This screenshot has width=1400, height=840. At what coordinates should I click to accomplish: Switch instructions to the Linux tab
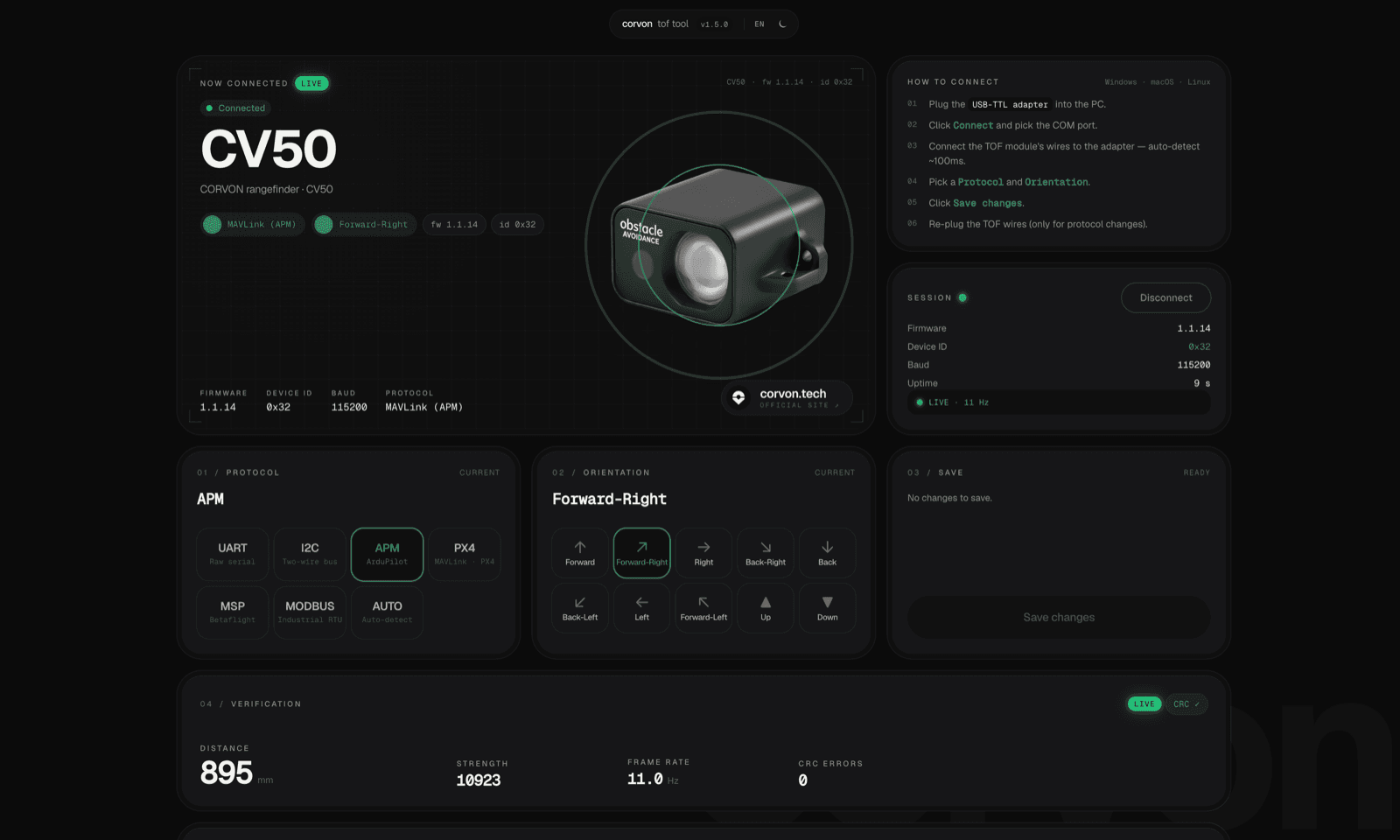click(1199, 82)
